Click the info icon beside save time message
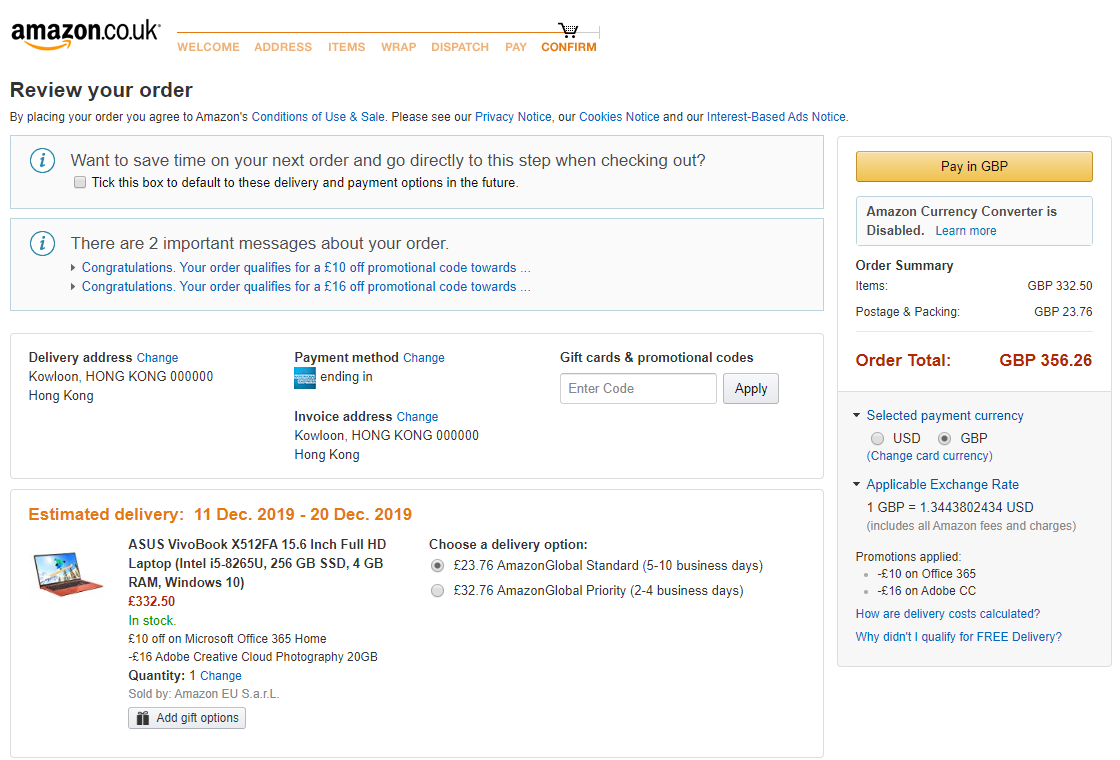Viewport: 1120px width, 760px height. 42,160
